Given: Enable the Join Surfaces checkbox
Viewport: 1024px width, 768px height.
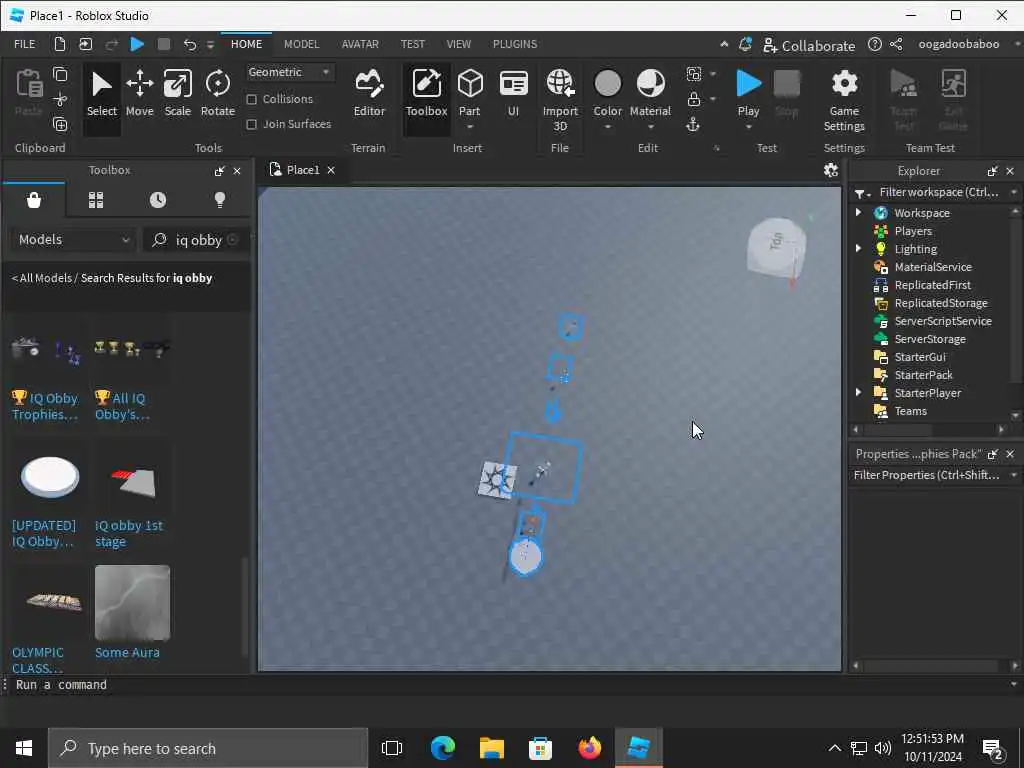Looking at the screenshot, I should point(251,124).
